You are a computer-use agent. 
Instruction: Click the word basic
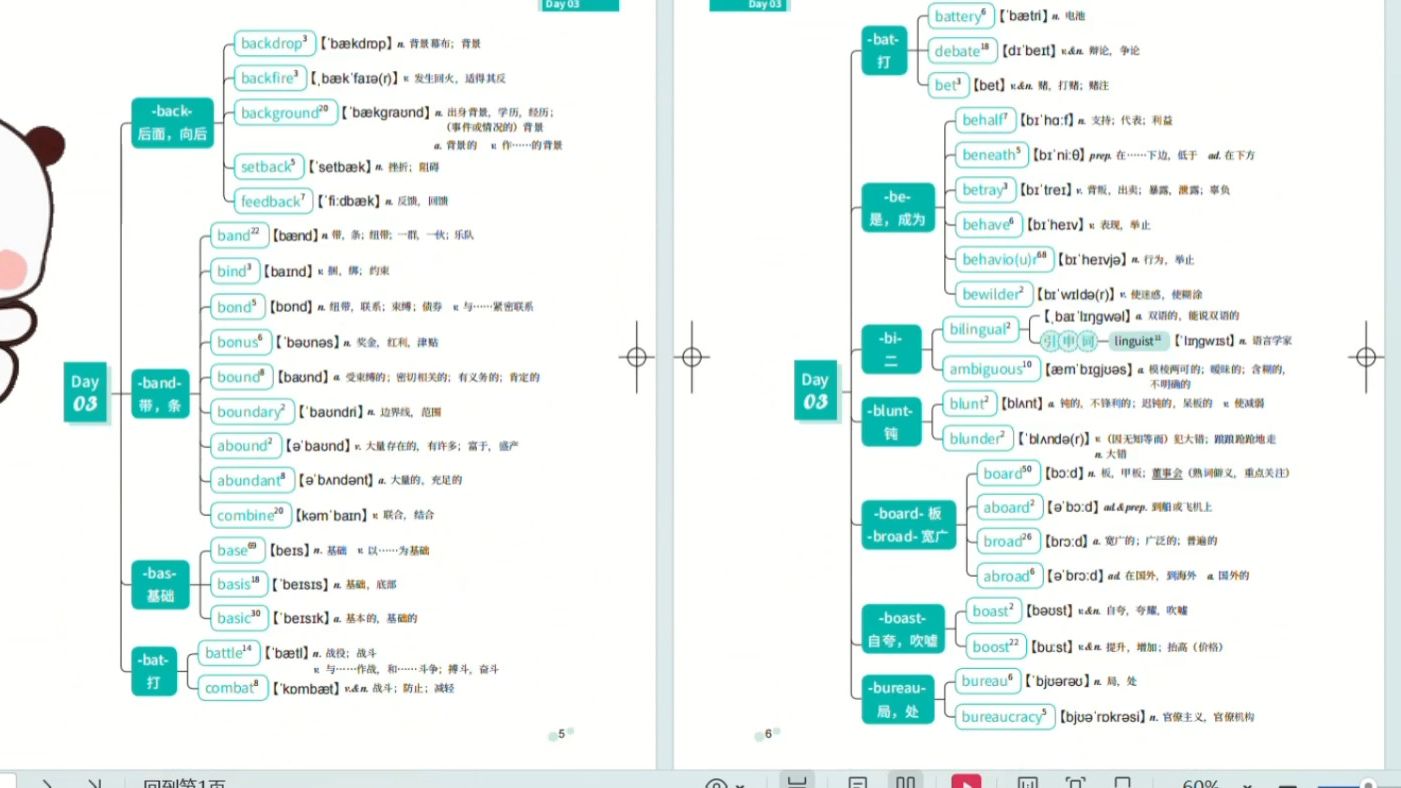pos(237,618)
